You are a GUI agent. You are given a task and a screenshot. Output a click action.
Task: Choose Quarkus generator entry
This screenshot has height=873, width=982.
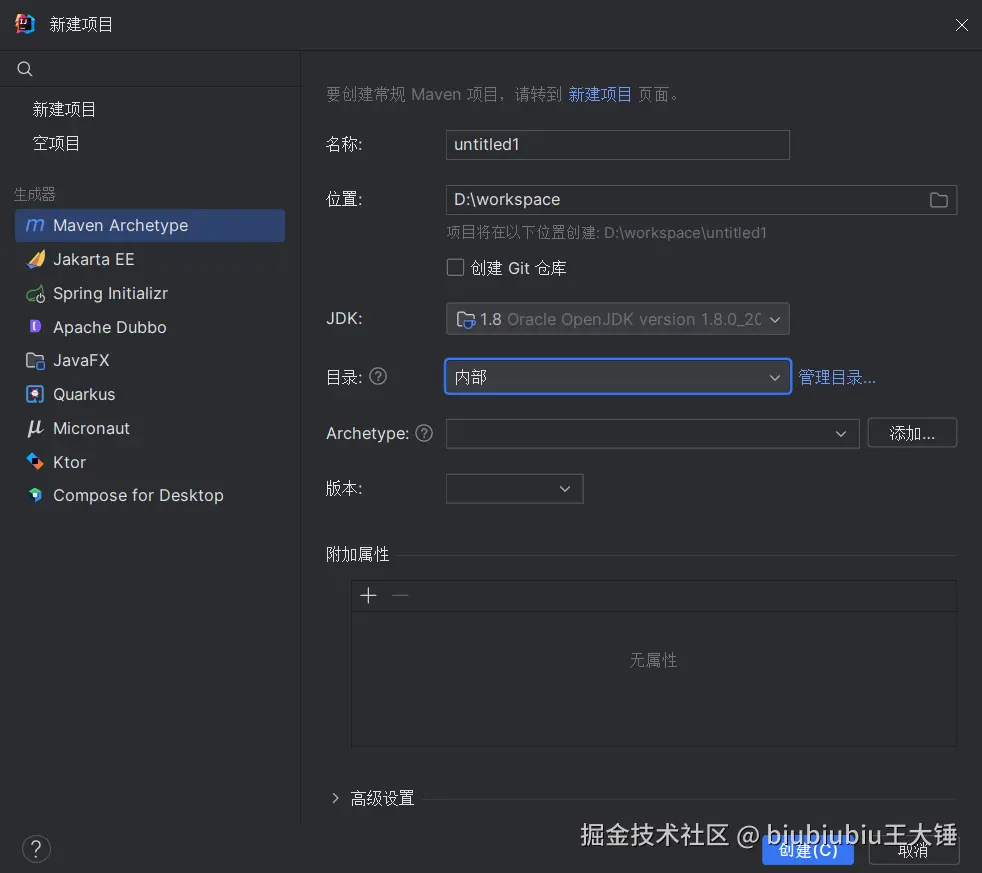(150, 395)
